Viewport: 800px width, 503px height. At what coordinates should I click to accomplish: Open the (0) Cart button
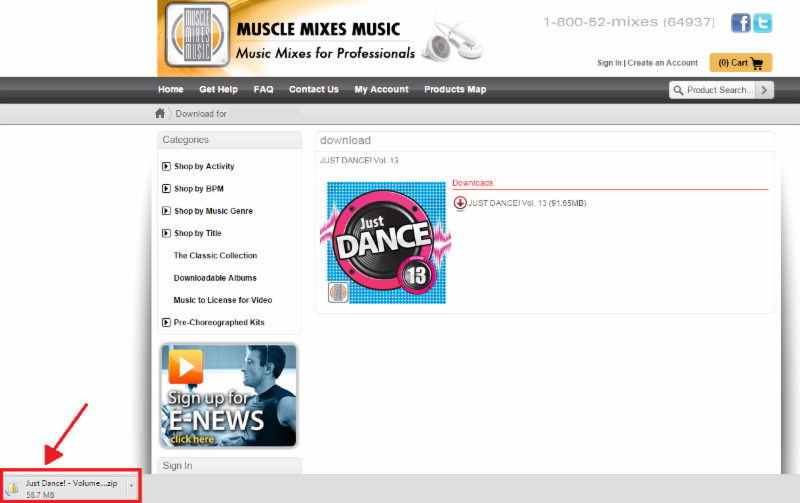pyautogui.click(x=740, y=63)
